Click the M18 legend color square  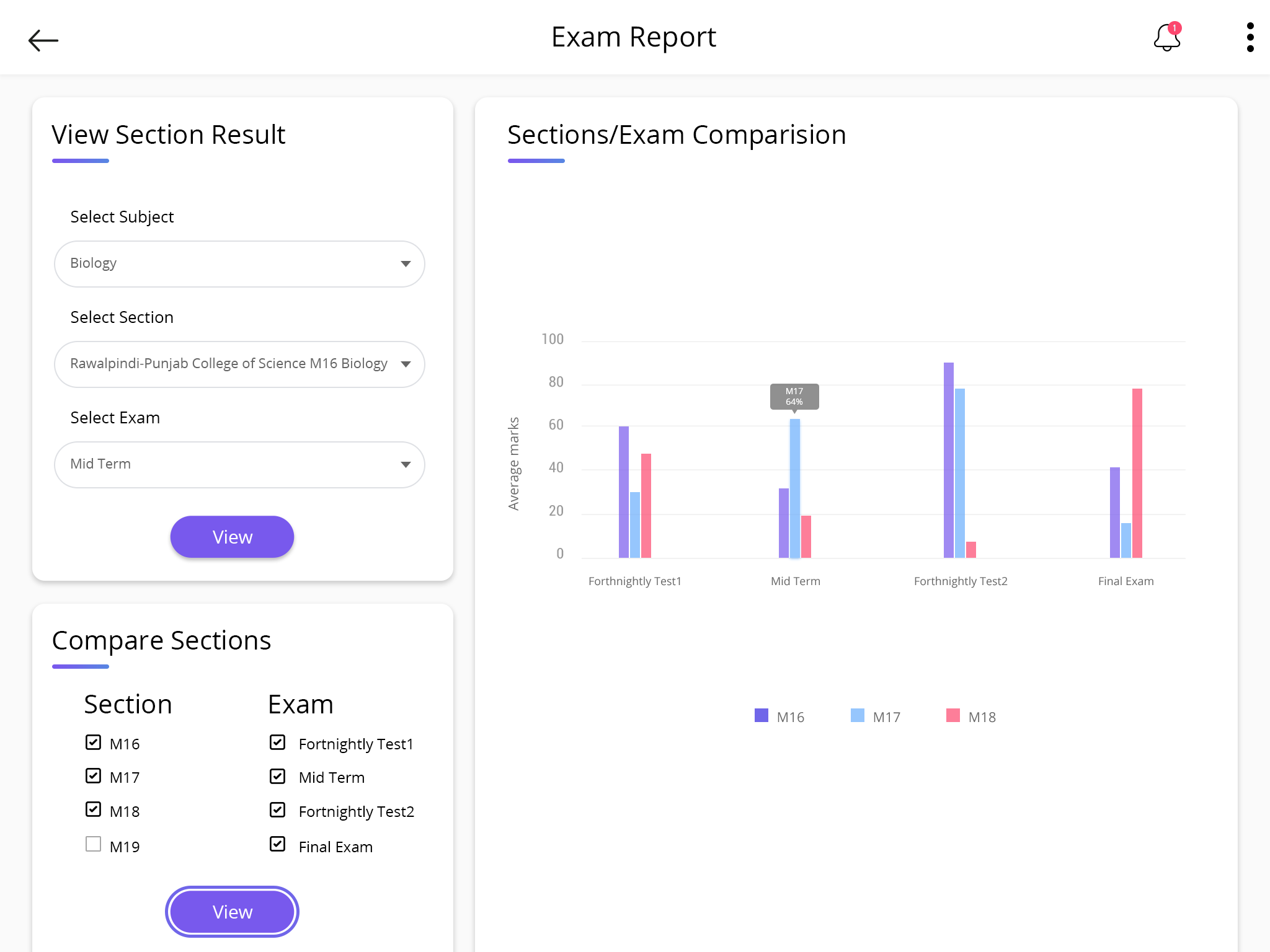(x=952, y=716)
